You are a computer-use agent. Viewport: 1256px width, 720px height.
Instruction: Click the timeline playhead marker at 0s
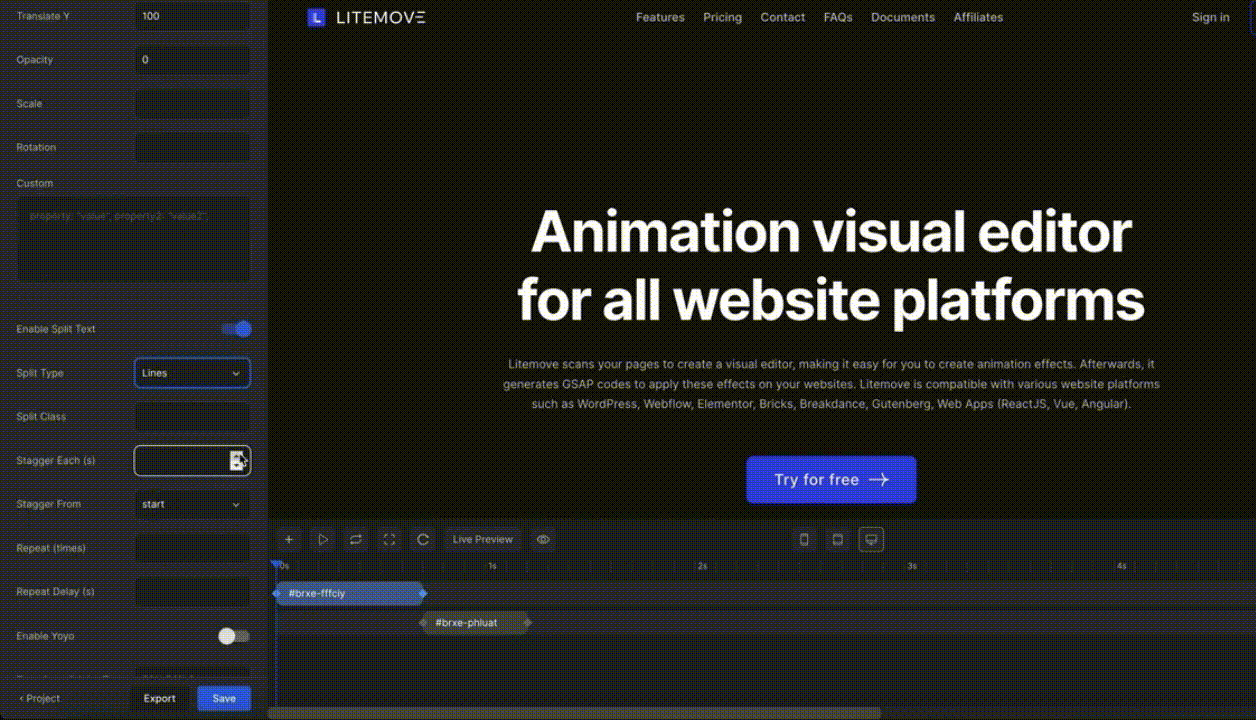click(277, 565)
